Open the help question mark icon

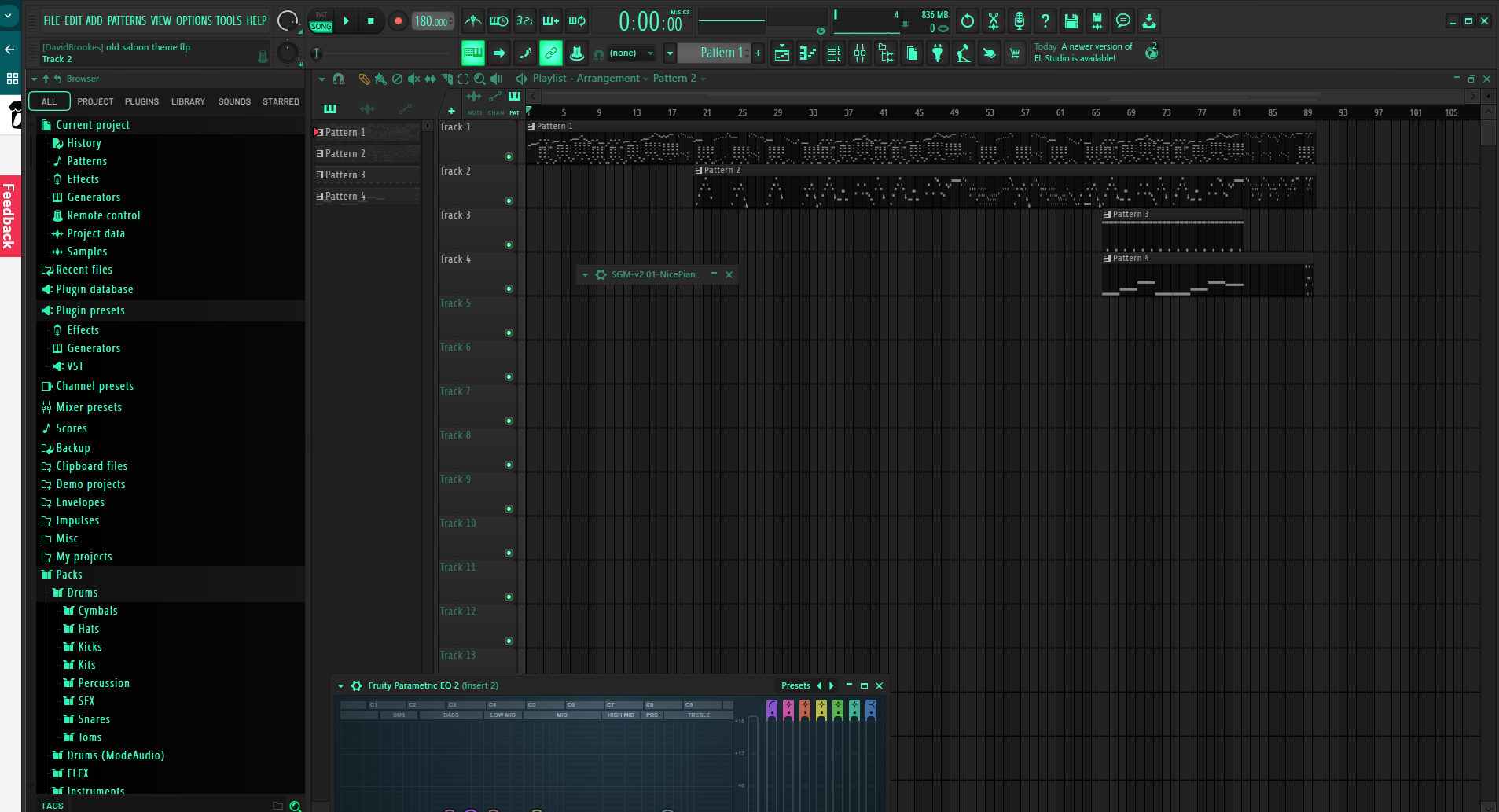(1045, 21)
